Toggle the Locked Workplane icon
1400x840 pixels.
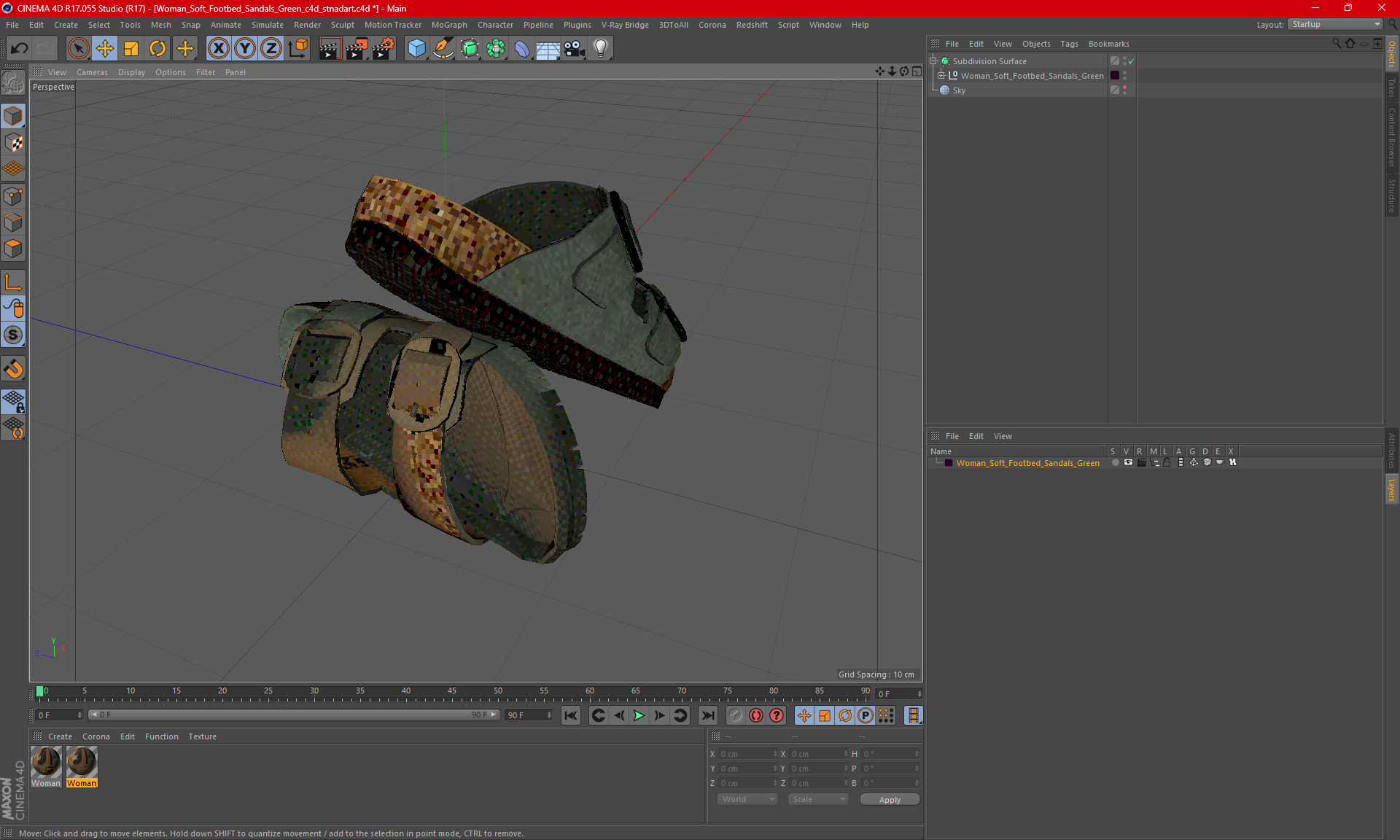click(13, 402)
